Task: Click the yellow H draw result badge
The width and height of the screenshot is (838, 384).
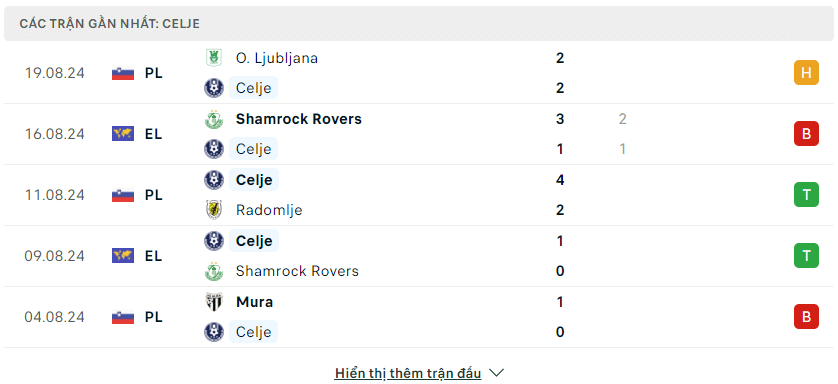Action: tap(806, 73)
